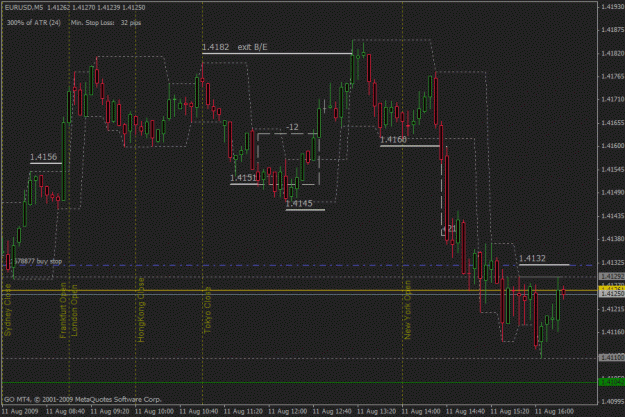Select the 1.4151 price annotation

click(x=243, y=178)
